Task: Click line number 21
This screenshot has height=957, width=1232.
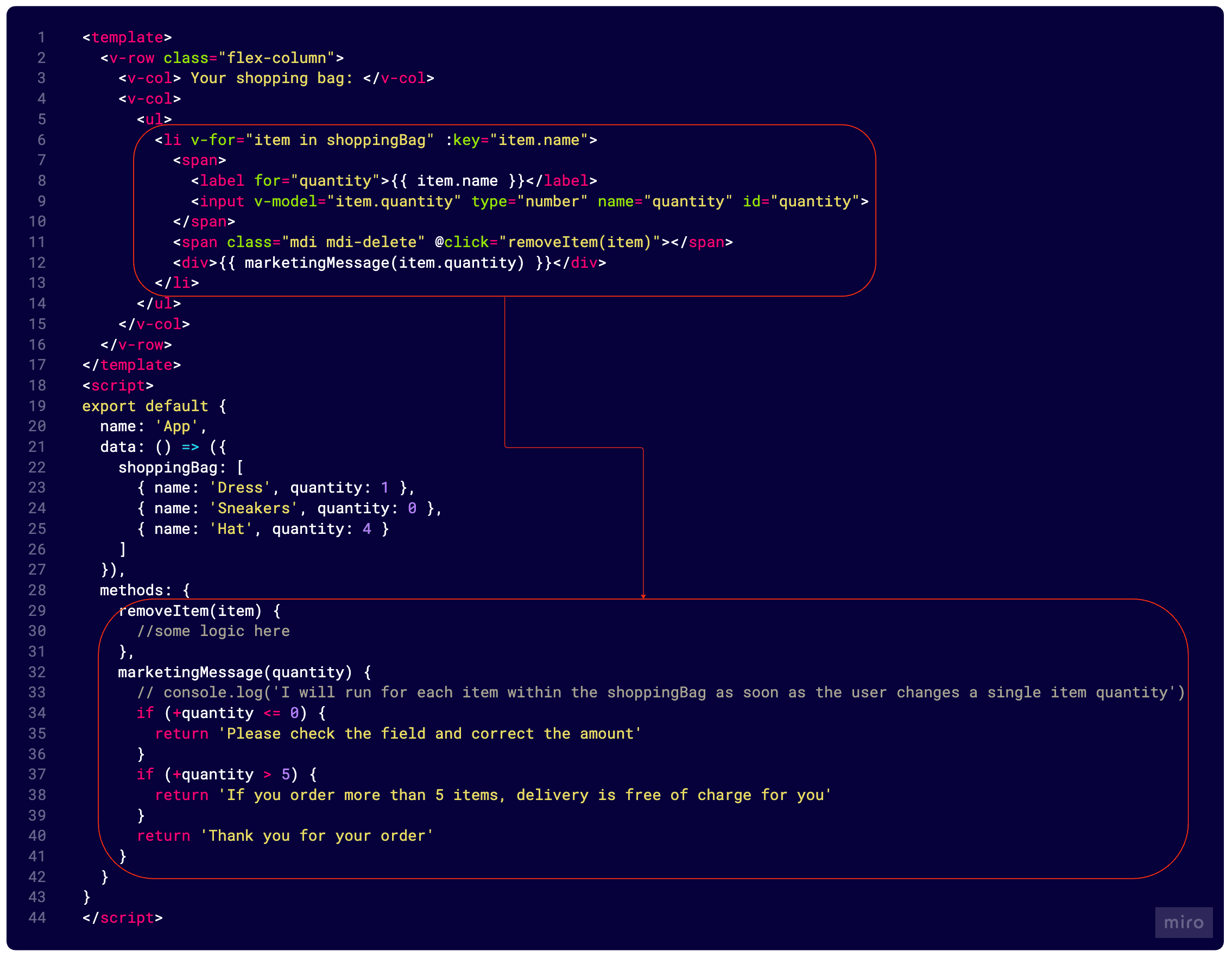Action: click(37, 446)
